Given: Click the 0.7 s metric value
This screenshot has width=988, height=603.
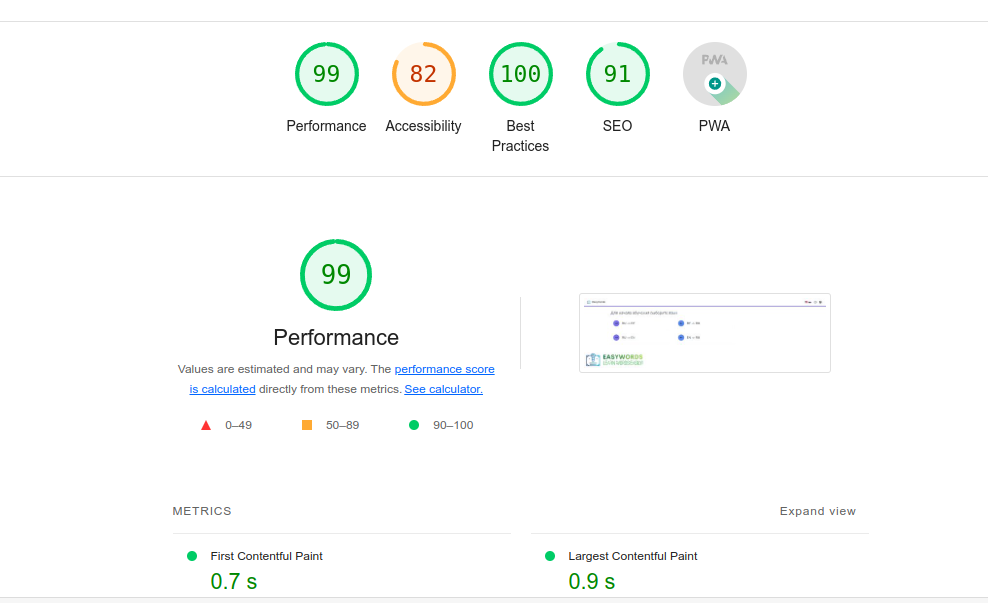Looking at the screenshot, I should point(234,581).
